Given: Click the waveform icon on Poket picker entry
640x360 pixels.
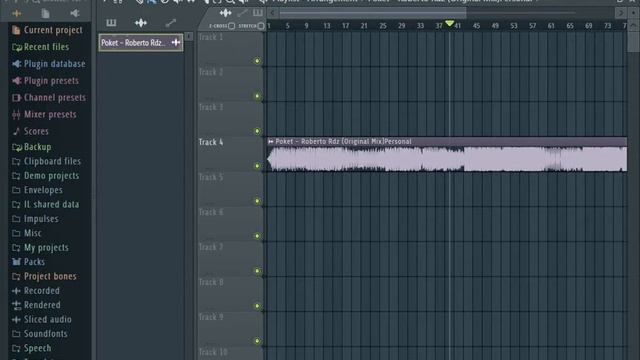Looking at the screenshot, I should tap(176, 42).
